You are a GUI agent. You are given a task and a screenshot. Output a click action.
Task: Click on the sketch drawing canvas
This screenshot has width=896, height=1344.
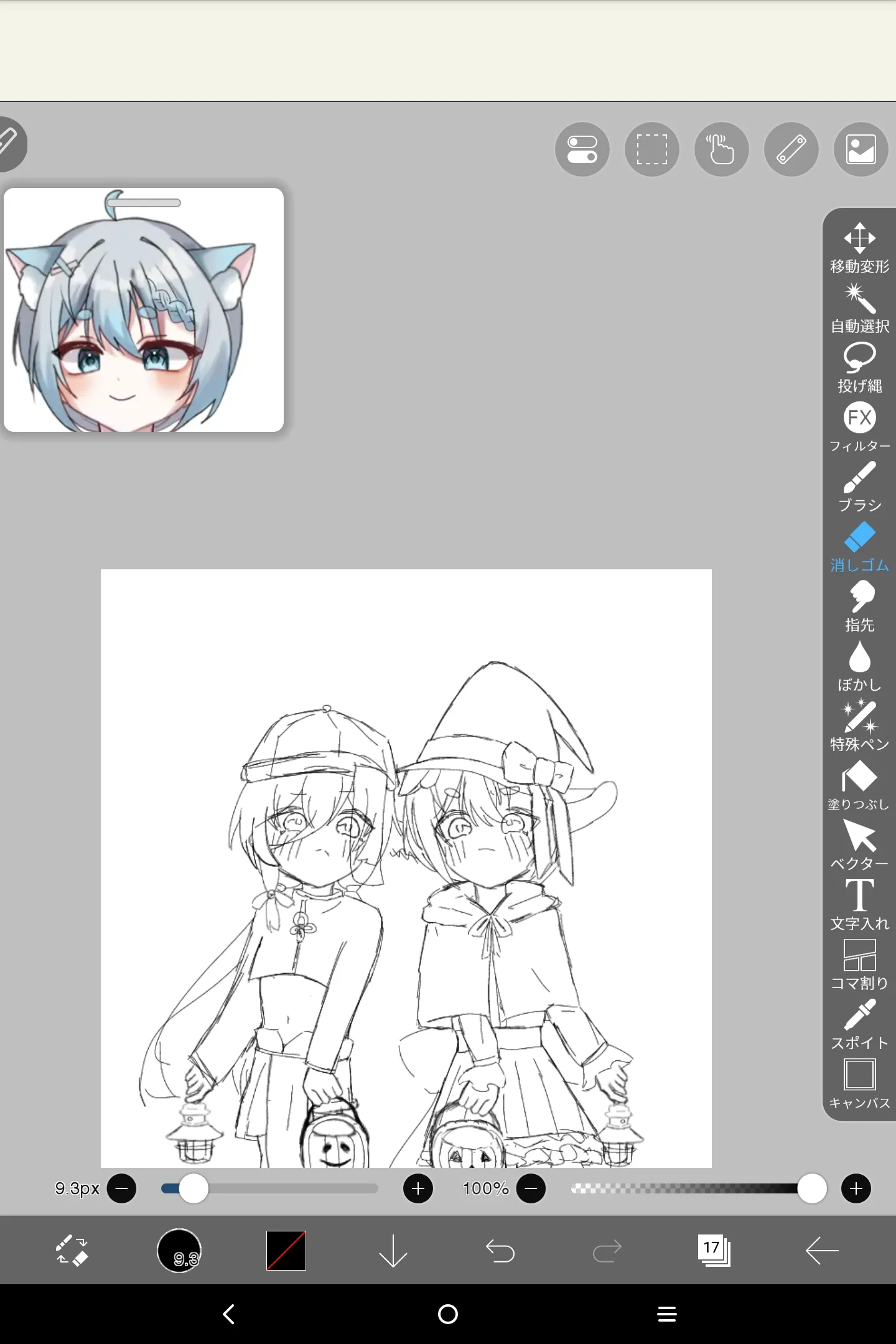click(x=406, y=868)
